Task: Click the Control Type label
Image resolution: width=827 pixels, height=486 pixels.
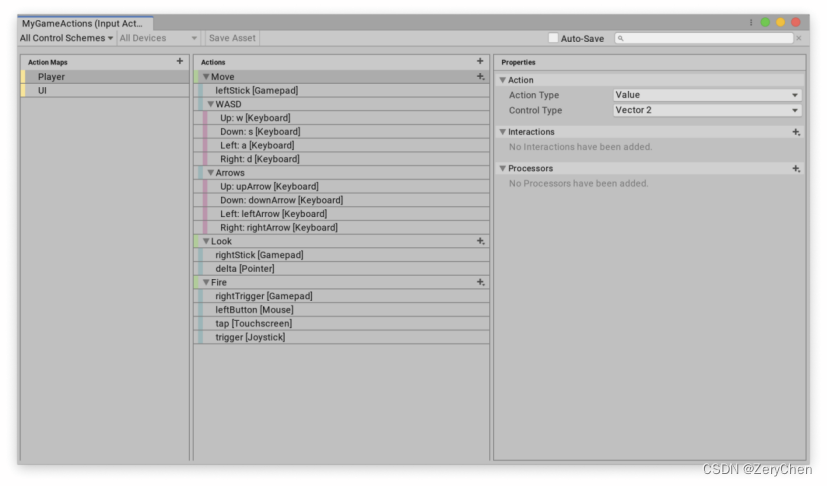Action: point(535,110)
